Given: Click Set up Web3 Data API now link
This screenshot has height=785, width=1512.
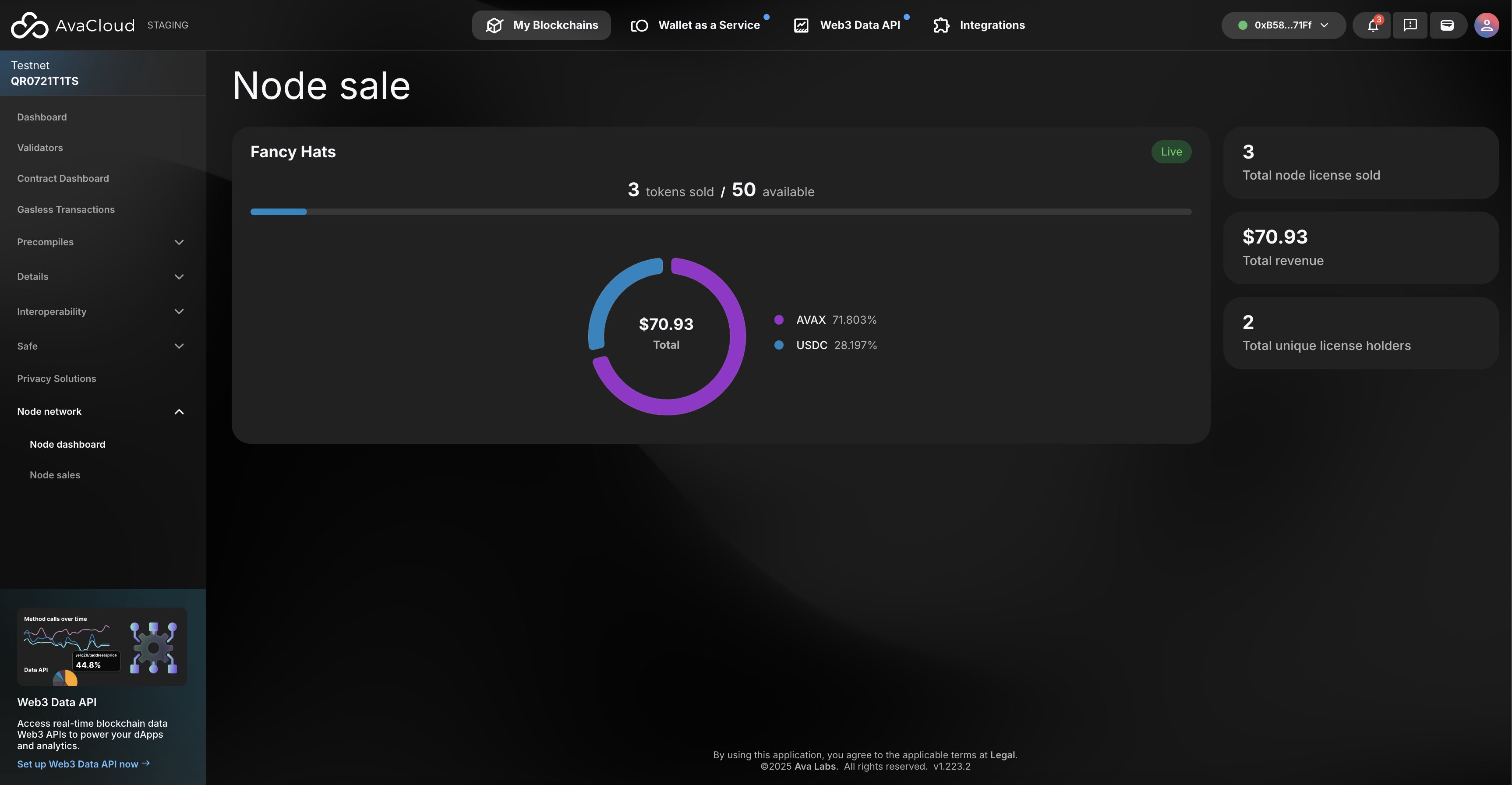Looking at the screenshot, I should pos(83,764).
